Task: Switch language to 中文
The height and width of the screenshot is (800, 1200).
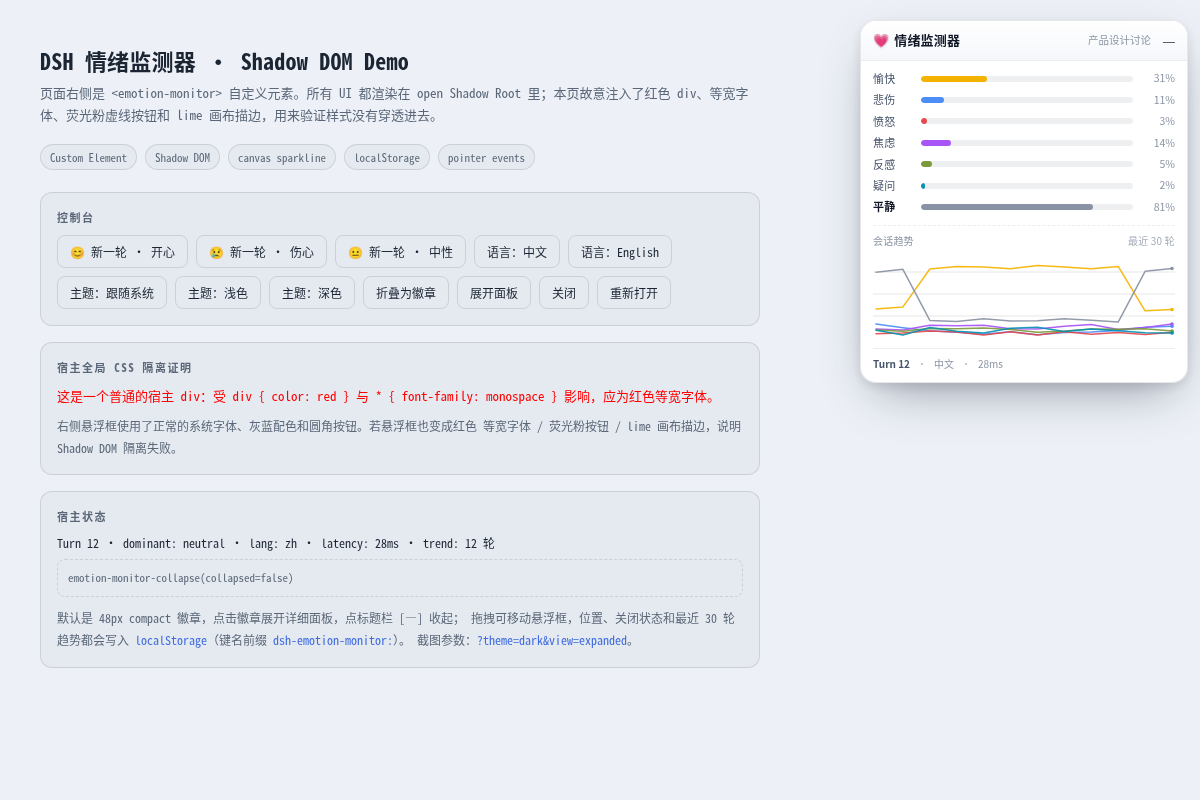Action: 517,252
